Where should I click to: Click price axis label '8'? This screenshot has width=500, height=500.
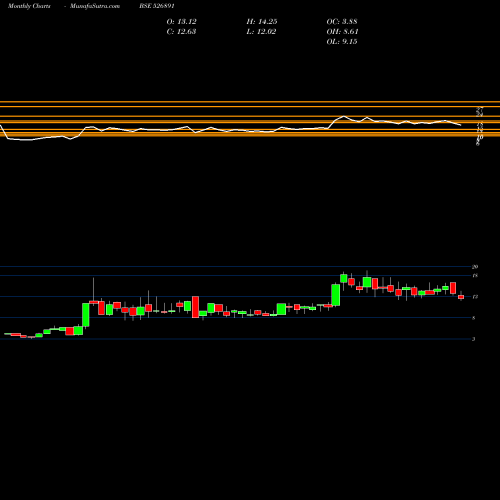pyautogui.click(x=474, y=318)
